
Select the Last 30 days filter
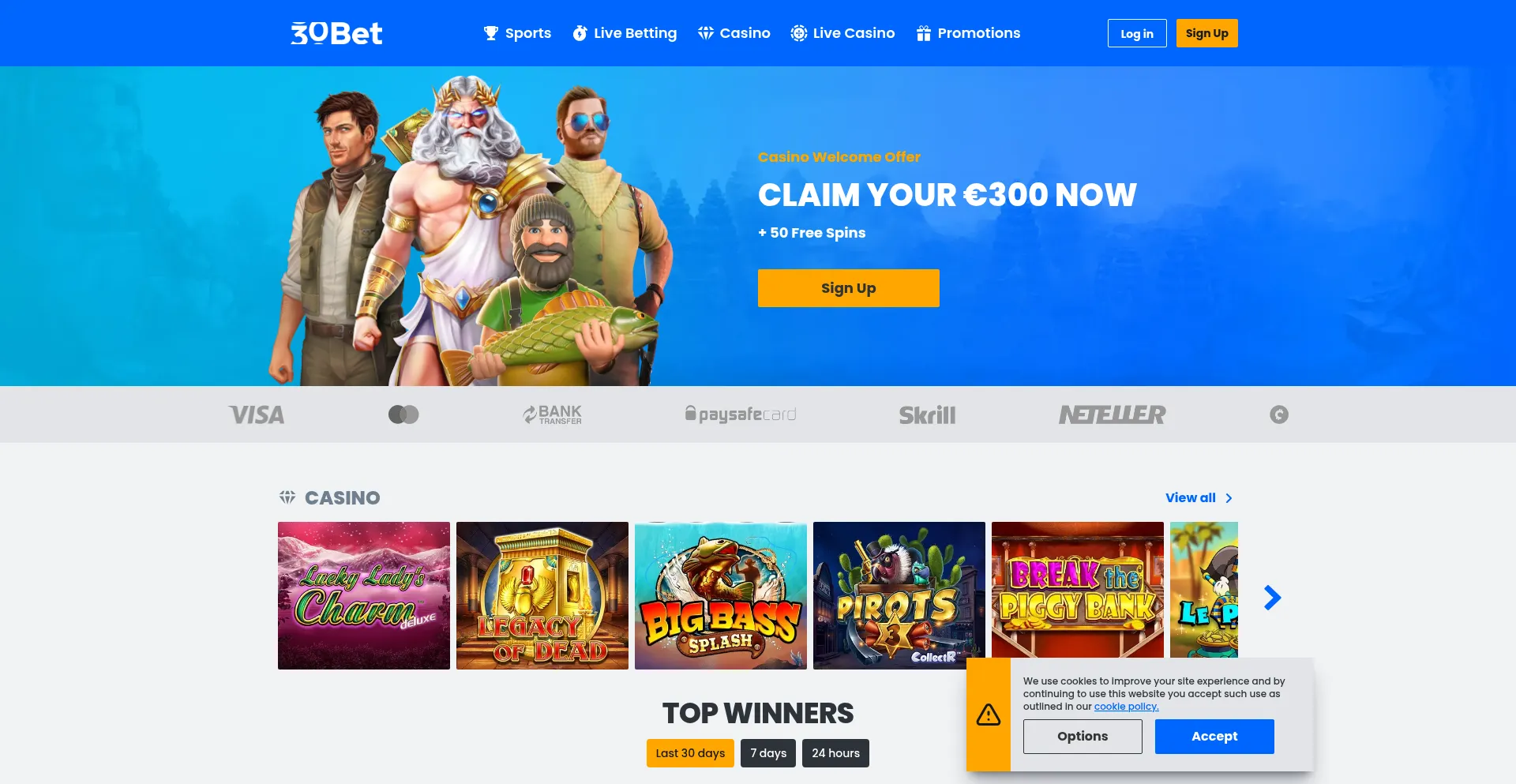pyautogui.click(x=690, y=753)
